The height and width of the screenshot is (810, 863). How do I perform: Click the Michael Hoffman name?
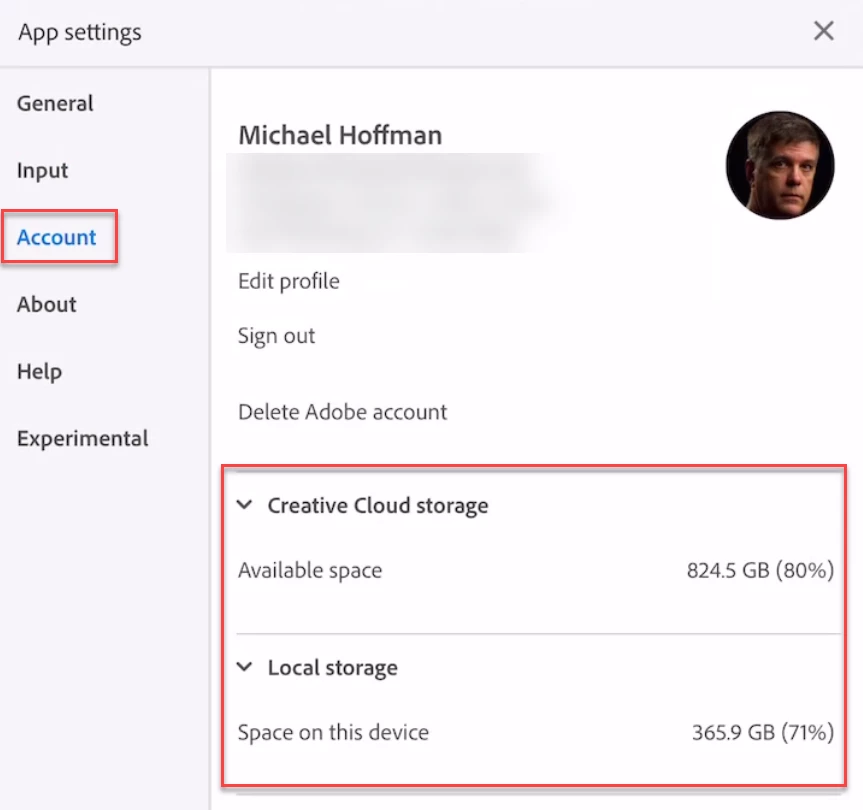click(340, 135)
